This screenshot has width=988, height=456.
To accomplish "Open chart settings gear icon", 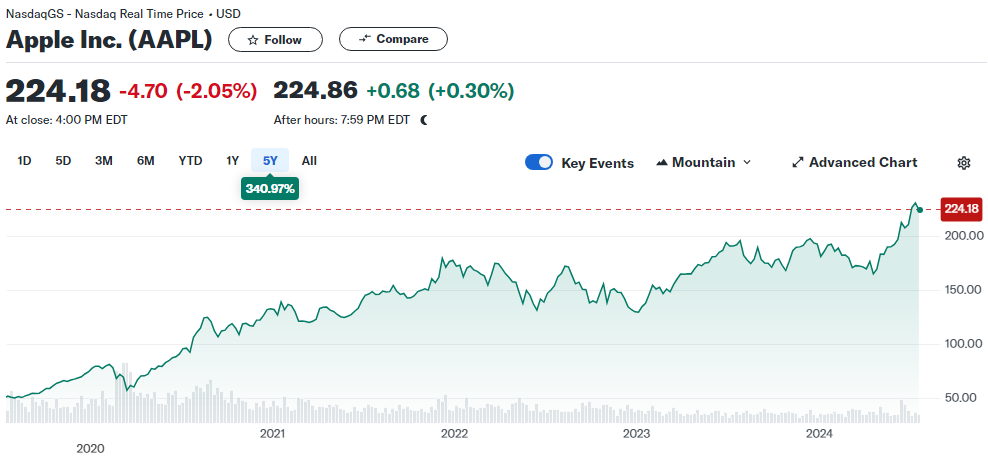I will 964,163.
